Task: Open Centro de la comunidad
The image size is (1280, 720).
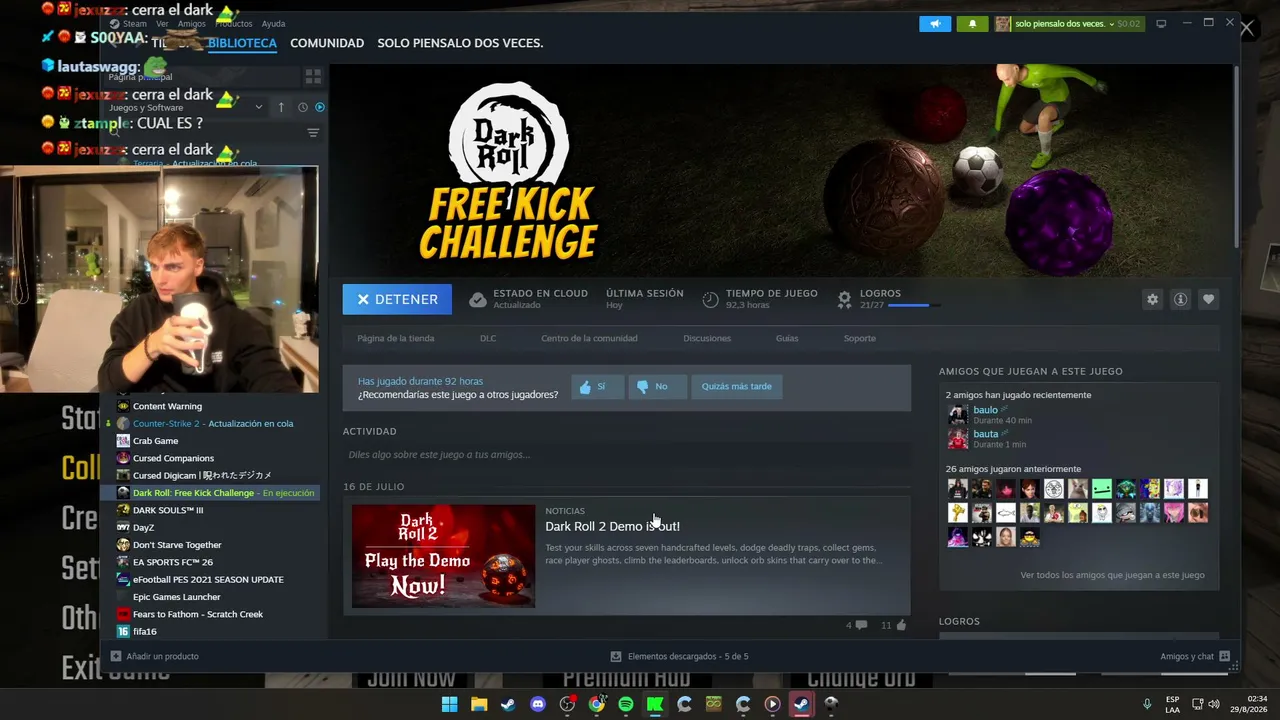Action: click(589, 338)
